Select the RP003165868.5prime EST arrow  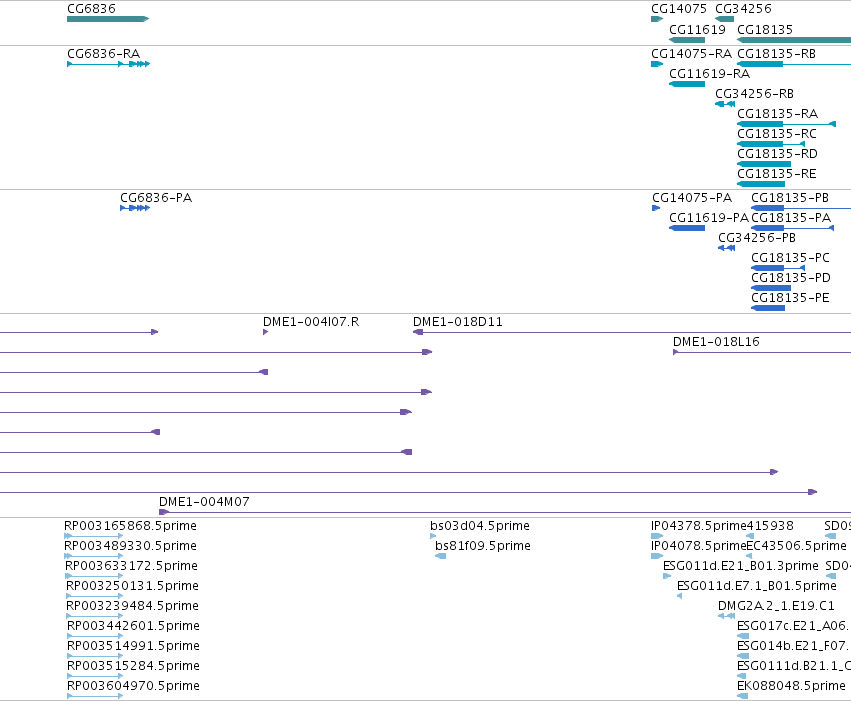(94, 536)
